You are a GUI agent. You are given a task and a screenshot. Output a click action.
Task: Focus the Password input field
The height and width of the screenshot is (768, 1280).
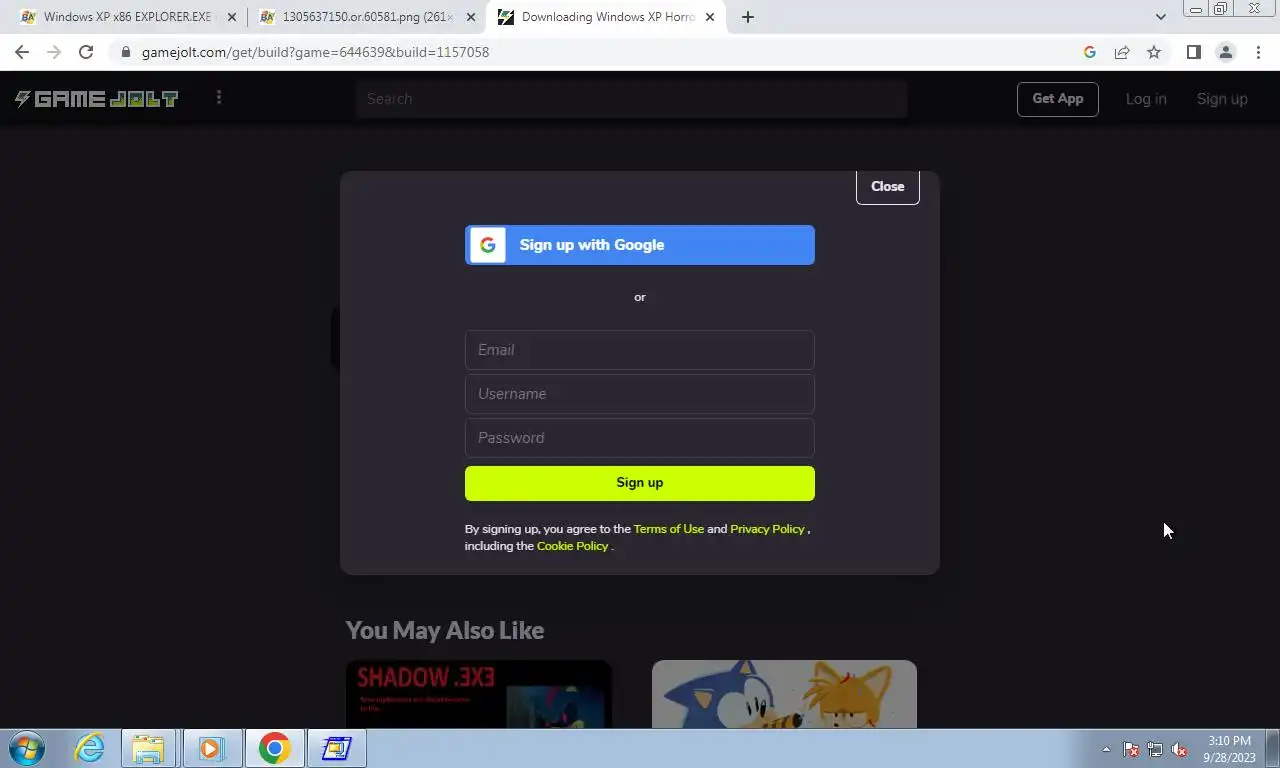[640, 438]
